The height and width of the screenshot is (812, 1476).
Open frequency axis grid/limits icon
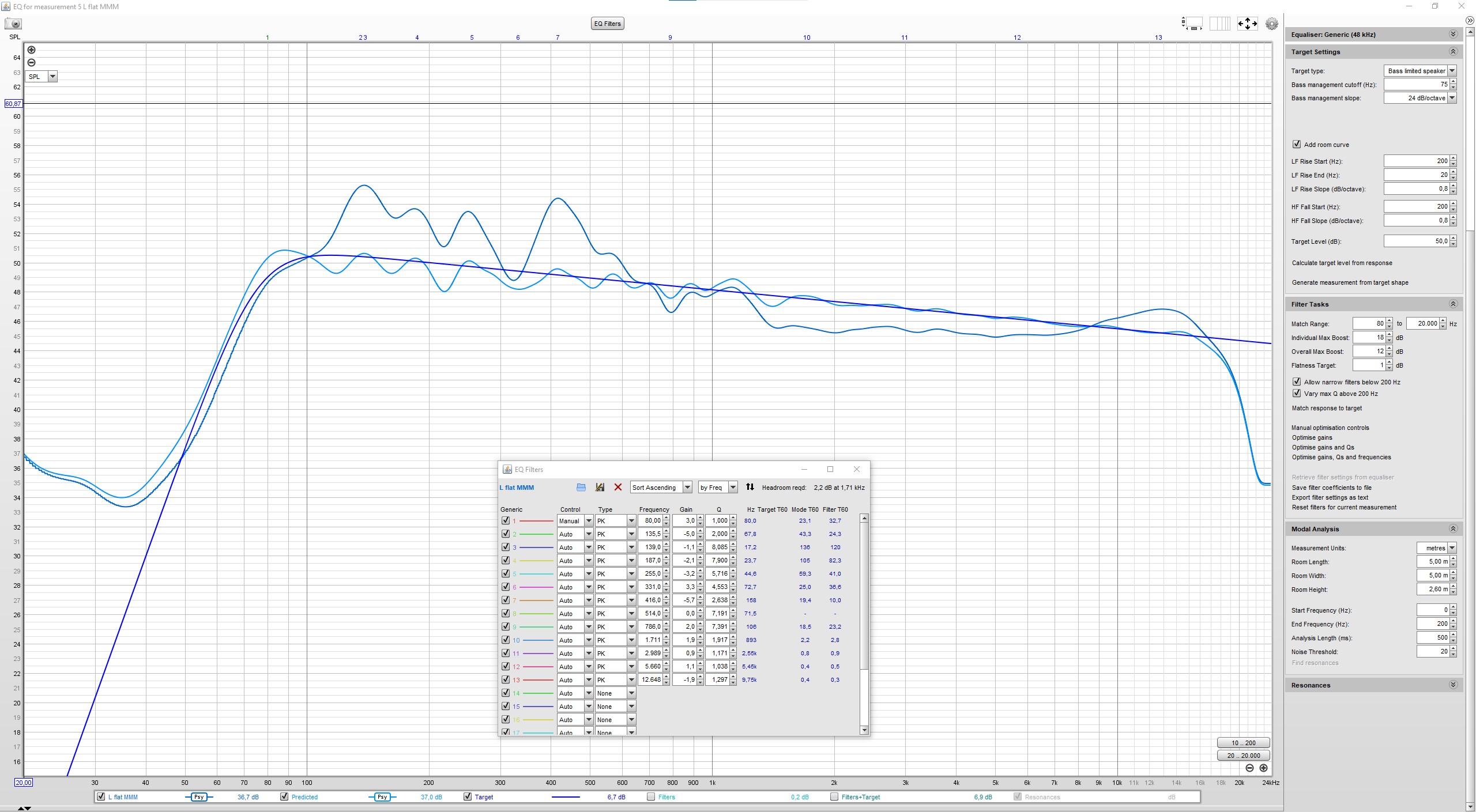(x=1219, y=24)
